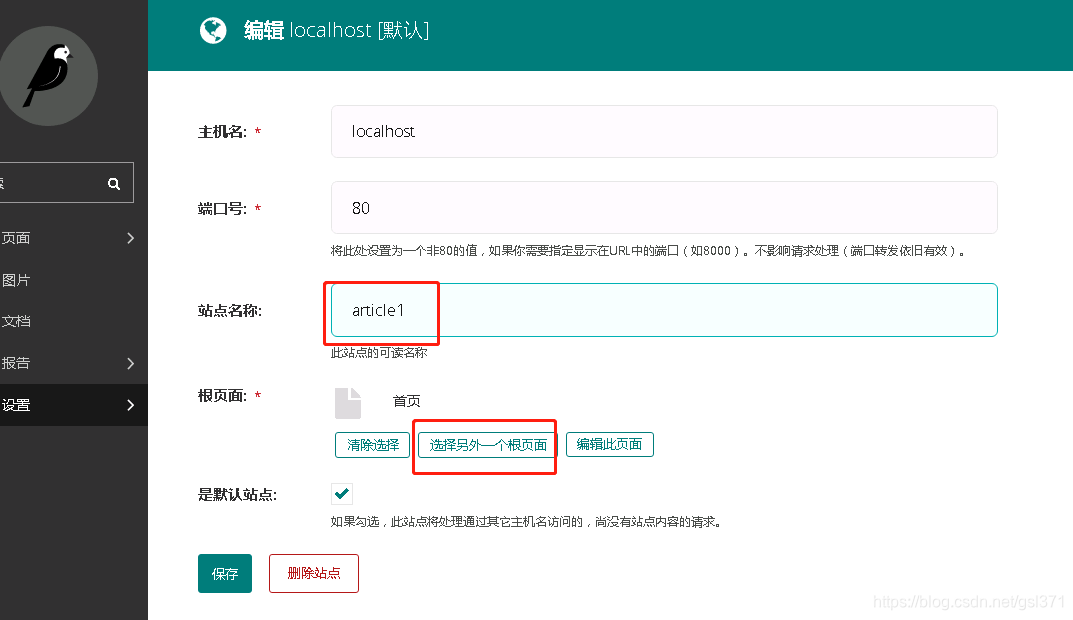Click the 是默认站点 label
The image size is (1073, 620).
[x=237, y=495]
